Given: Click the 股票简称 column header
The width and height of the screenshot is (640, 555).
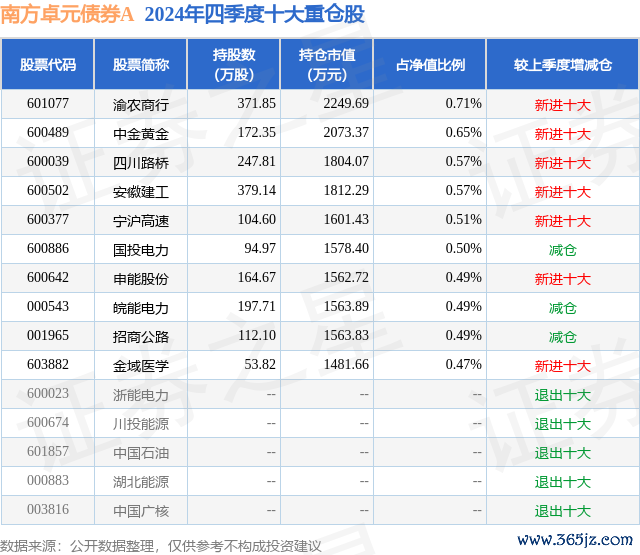Looking at the screenshot, I should pyautogui.click(x=141, y=64).
